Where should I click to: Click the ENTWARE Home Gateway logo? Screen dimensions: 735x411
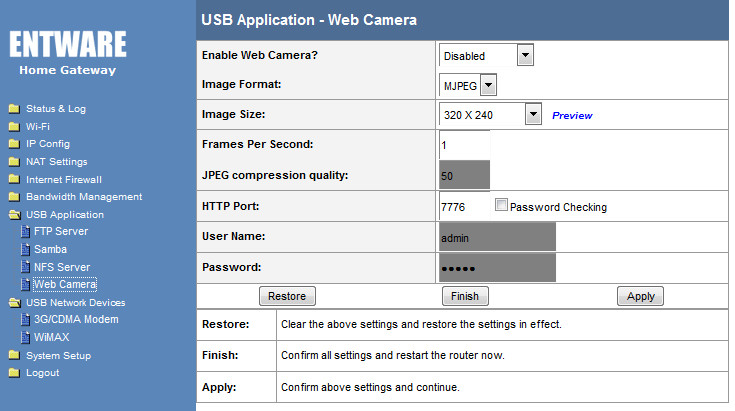68,53
